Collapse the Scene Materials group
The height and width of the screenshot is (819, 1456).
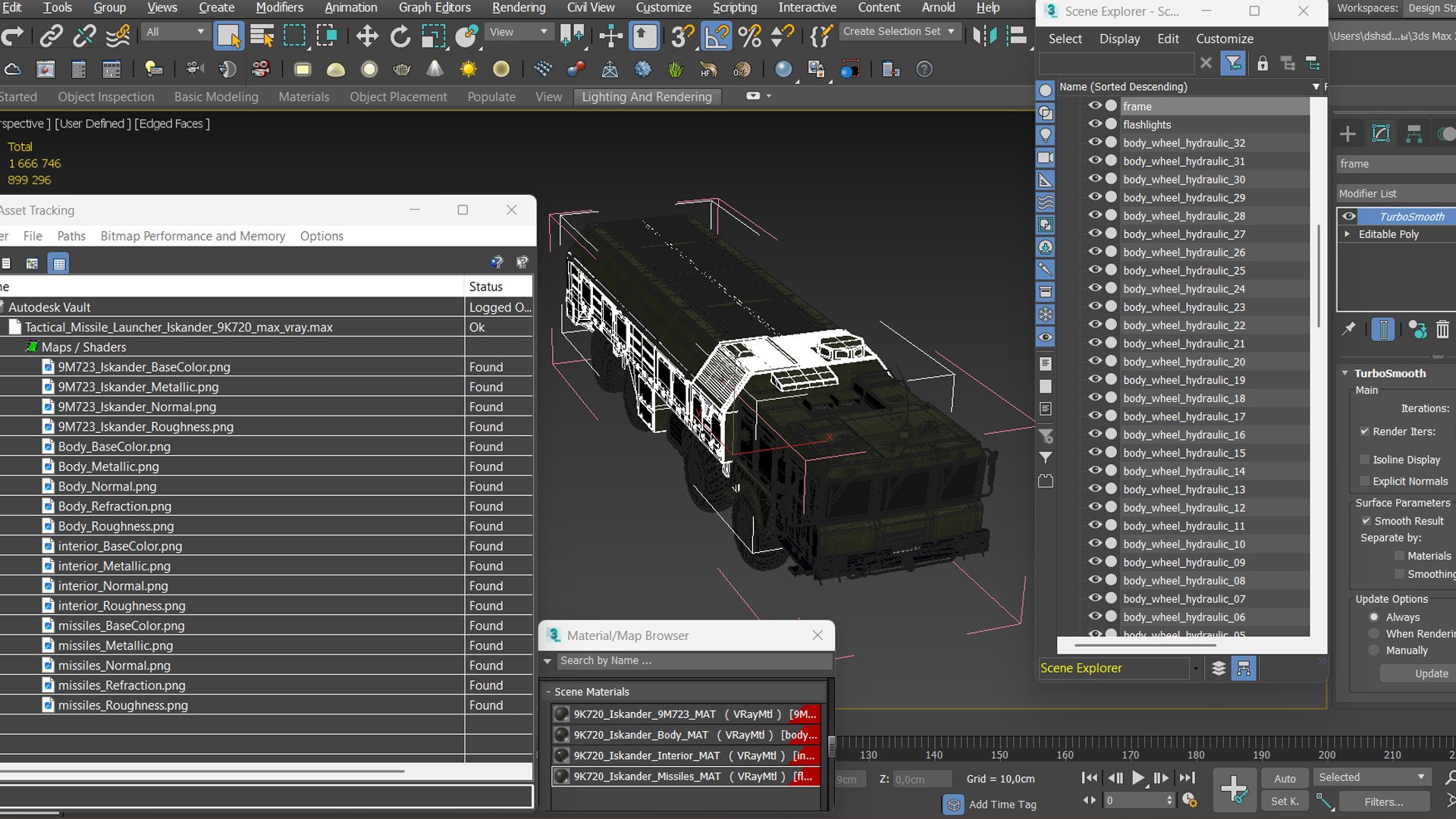548,692
